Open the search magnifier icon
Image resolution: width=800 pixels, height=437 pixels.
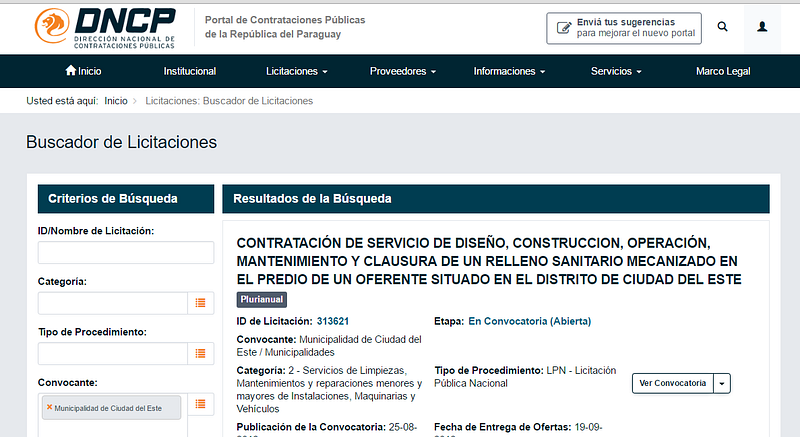tap(722, 27)
